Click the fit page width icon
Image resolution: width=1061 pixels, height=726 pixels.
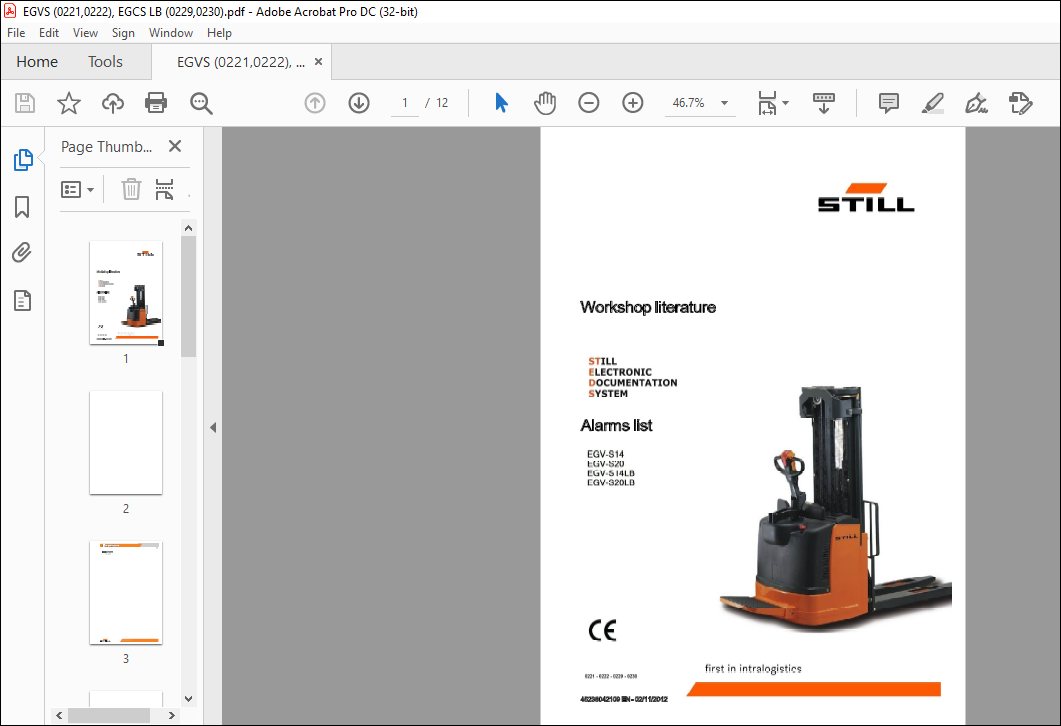[x=767, y=103]
